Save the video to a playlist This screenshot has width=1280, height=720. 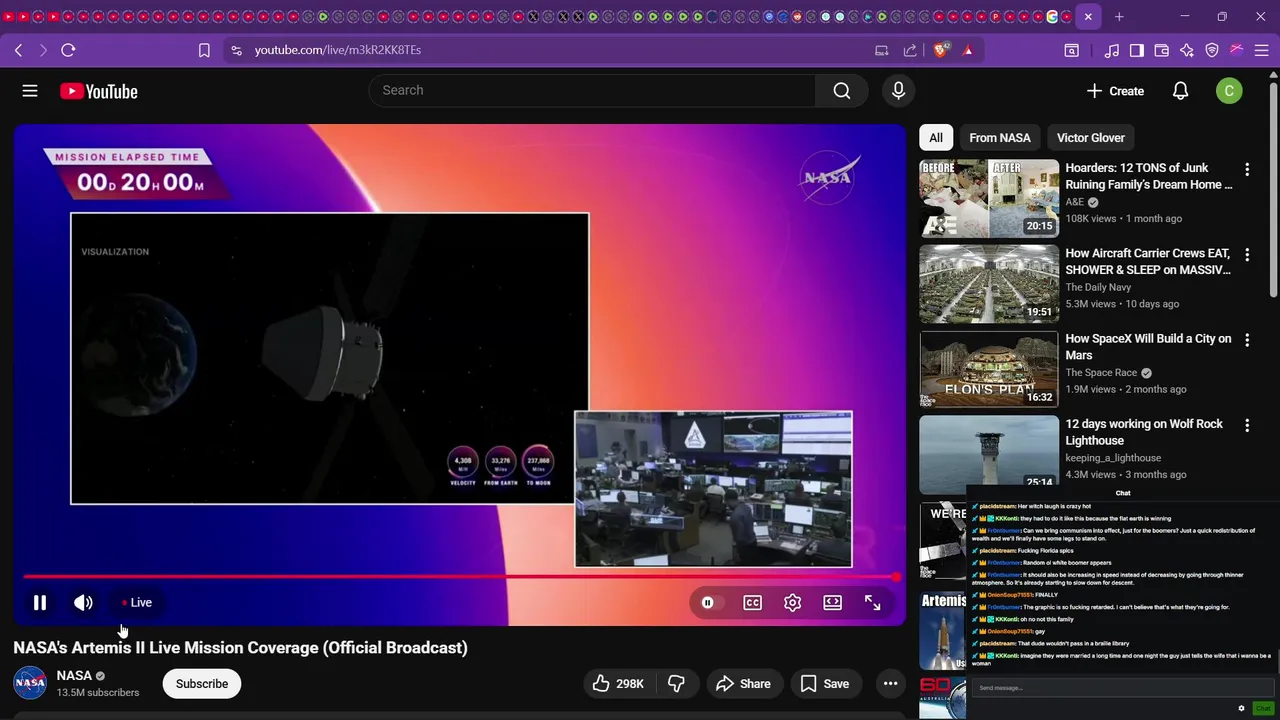[825, 684]
